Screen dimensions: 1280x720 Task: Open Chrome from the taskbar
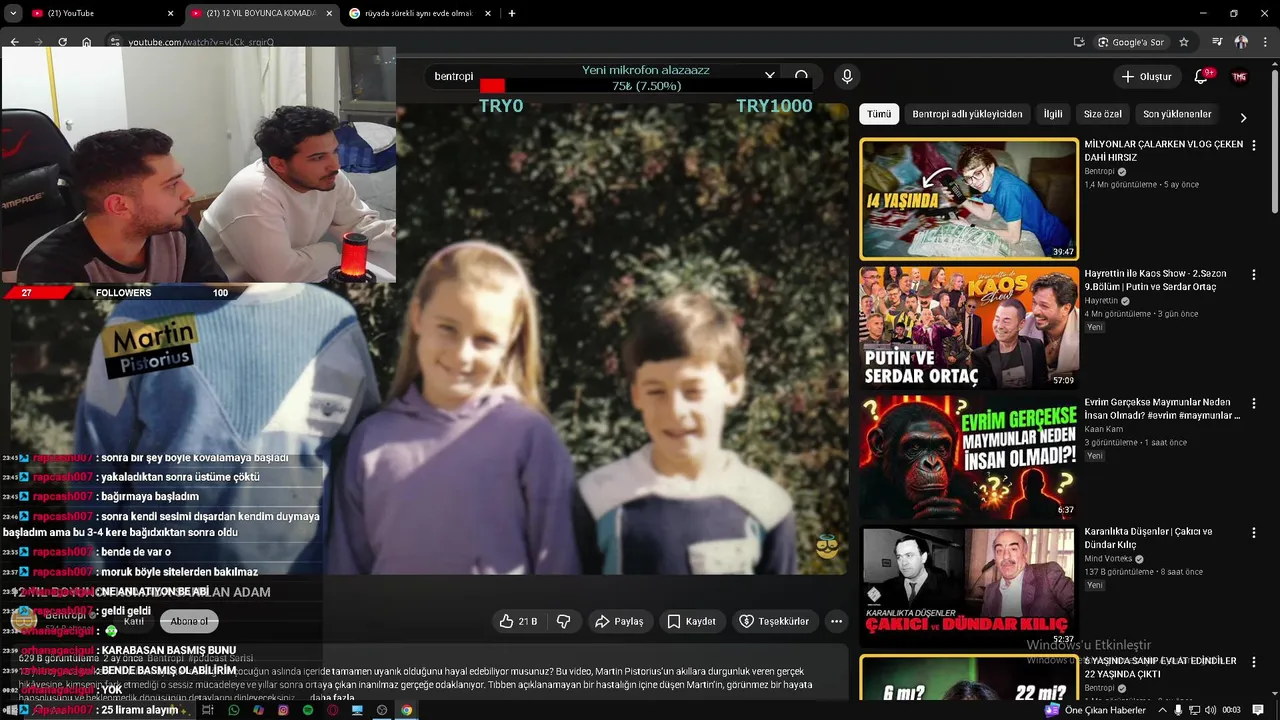[x=407, y=710]
